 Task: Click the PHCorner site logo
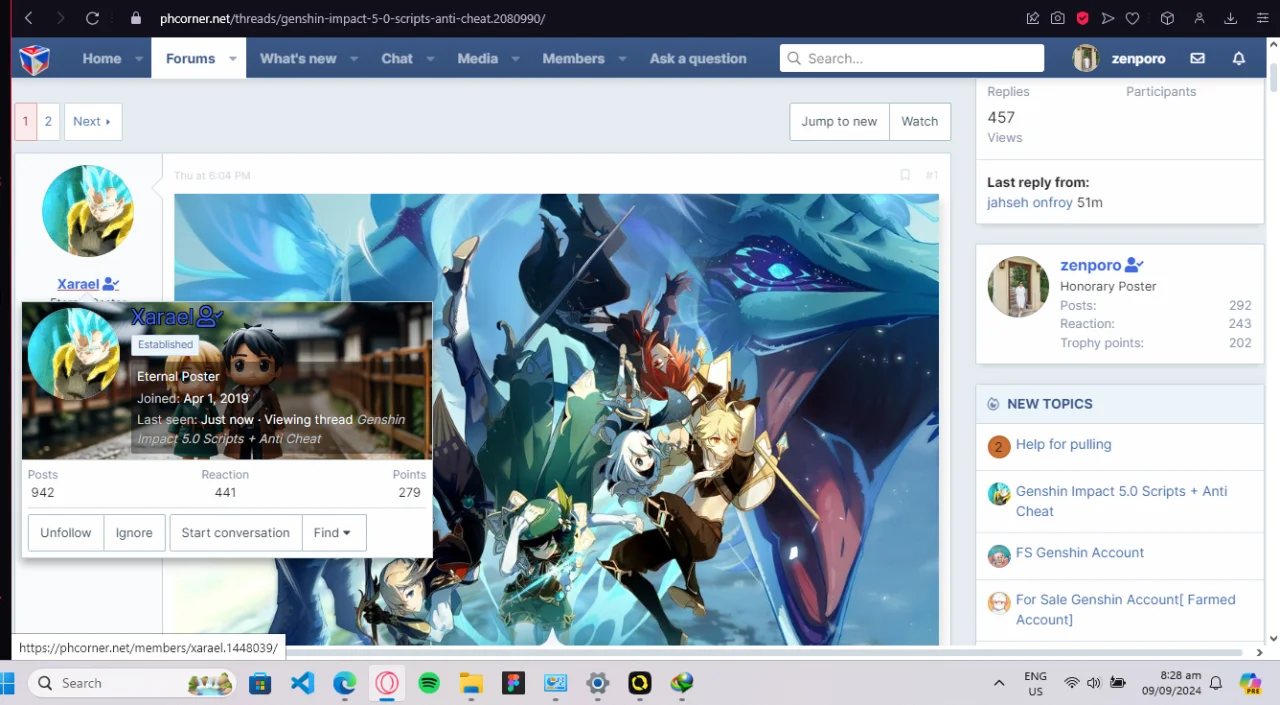click(x=34, y=59)
